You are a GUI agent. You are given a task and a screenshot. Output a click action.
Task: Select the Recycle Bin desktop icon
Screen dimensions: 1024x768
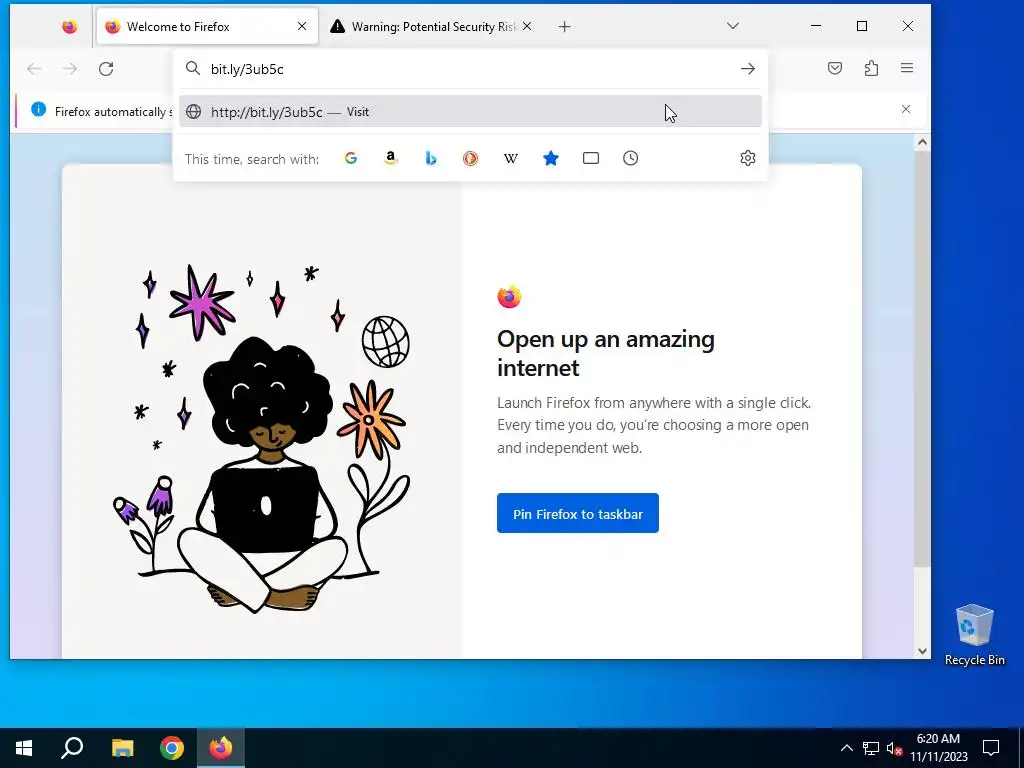(974, 635)
